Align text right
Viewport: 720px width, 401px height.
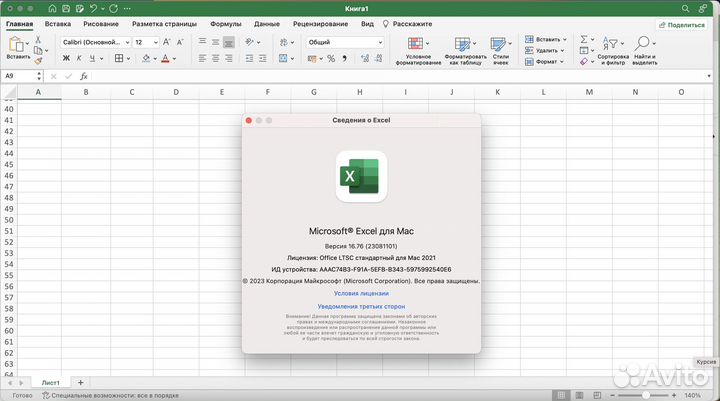coord(228,58)
